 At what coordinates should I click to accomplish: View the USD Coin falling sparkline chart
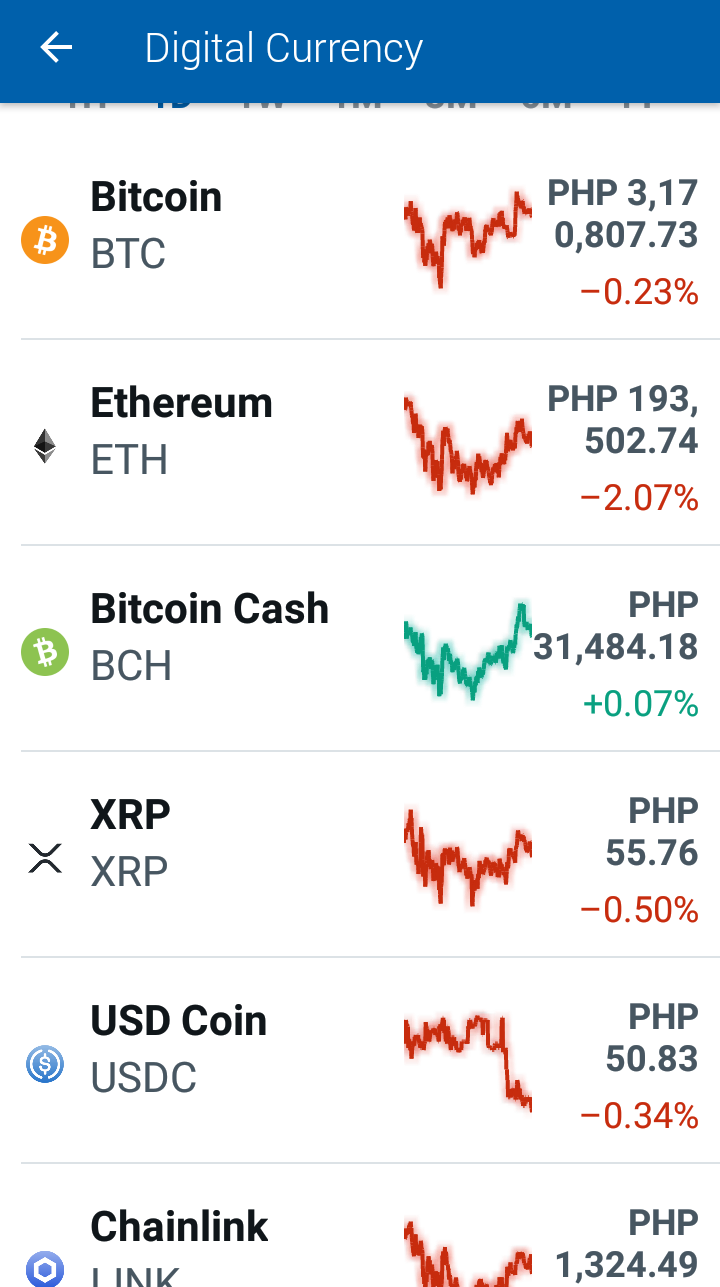(468, 1063)
